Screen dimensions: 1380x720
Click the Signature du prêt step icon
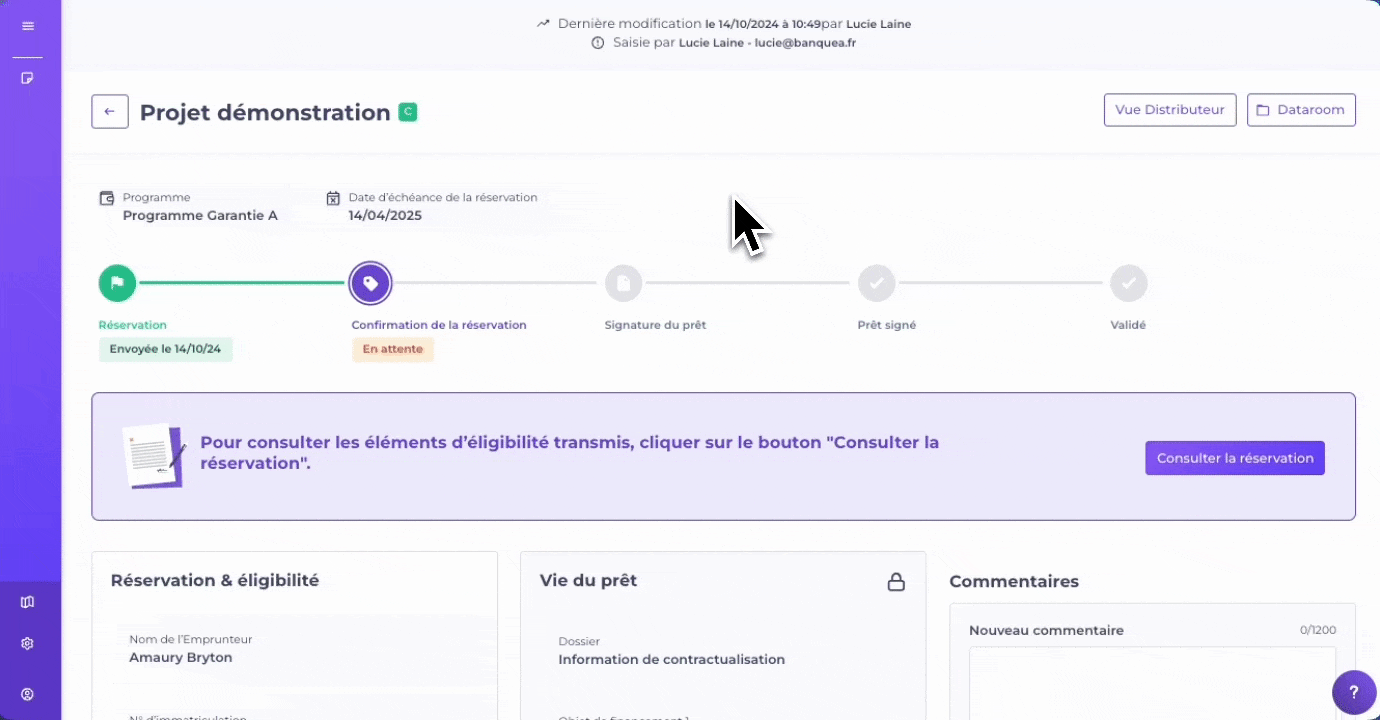(623, 283)
